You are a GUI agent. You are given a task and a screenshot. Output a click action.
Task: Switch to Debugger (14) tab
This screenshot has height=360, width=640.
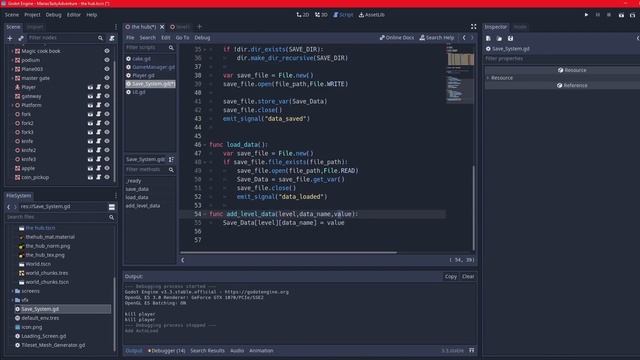click(x=167, y=351)
